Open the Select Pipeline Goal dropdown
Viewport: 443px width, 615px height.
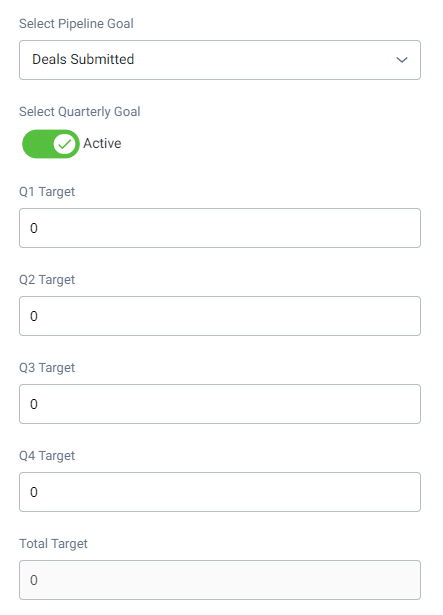220,60
